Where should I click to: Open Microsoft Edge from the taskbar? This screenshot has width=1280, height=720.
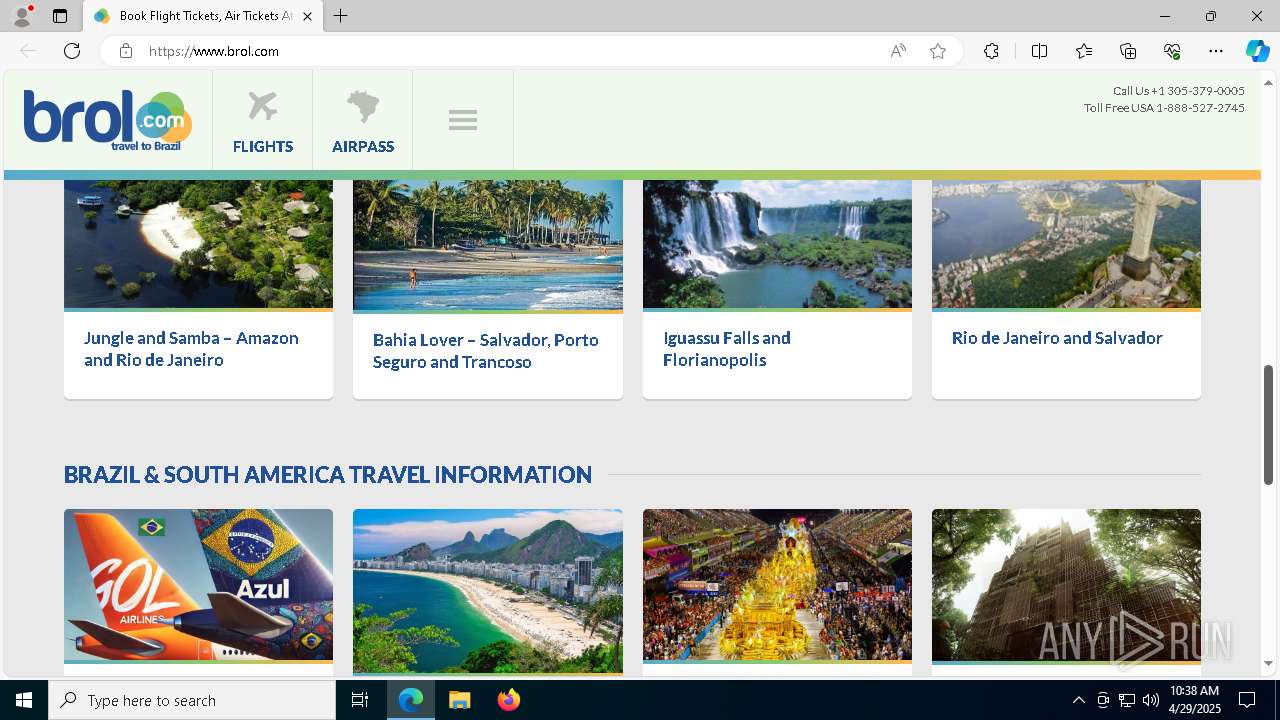click(x=411, y=700)
